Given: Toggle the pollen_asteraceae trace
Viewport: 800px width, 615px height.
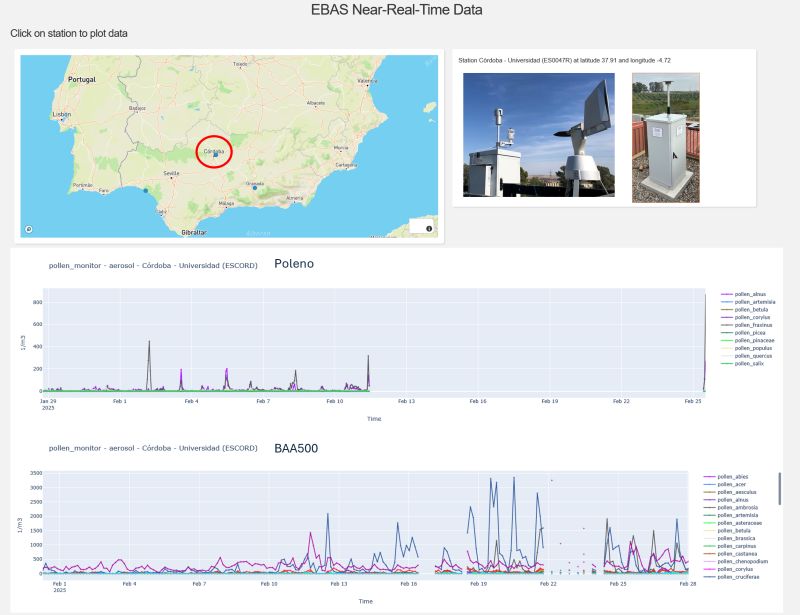Looking at the screenshot, I should tap(733, 523).
